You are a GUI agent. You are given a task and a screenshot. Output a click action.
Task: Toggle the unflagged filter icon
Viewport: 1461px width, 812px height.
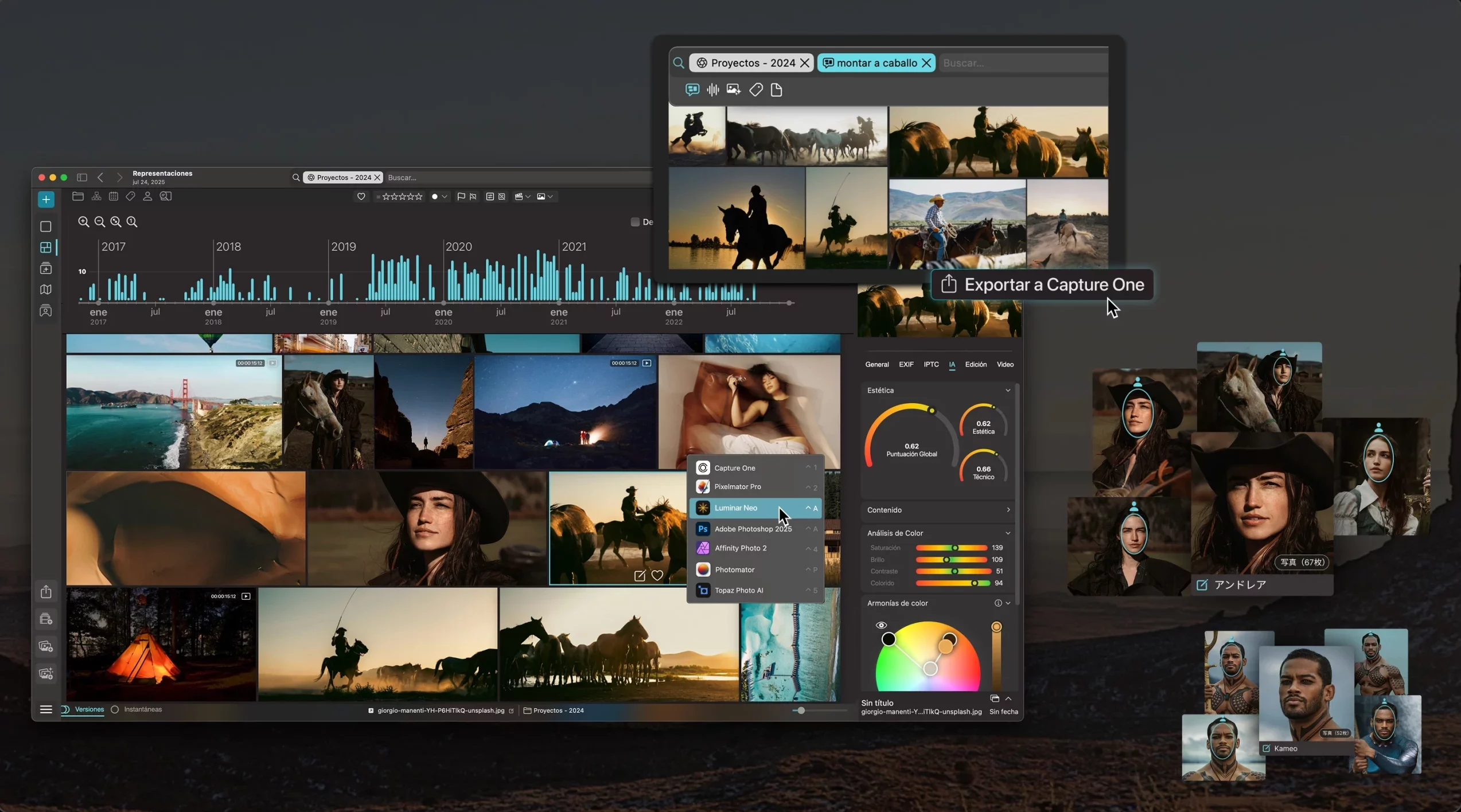click(473, 197)
